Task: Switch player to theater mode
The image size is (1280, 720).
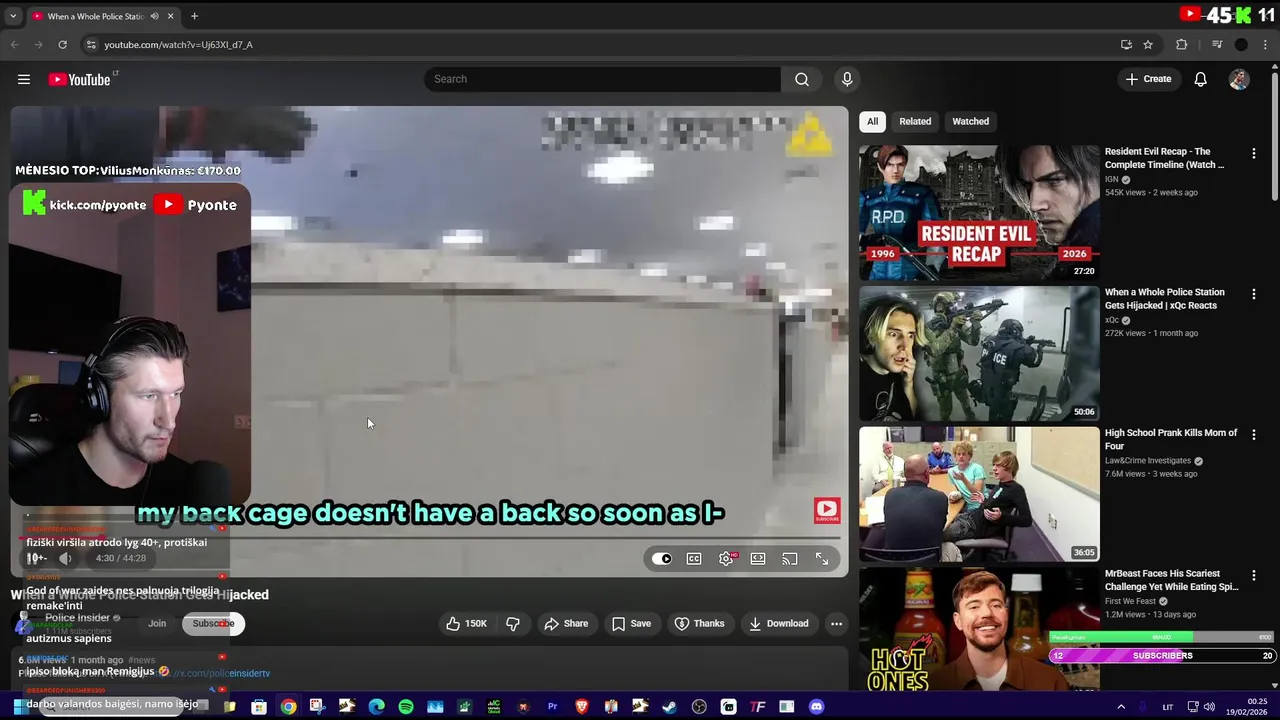Action: 758,559
